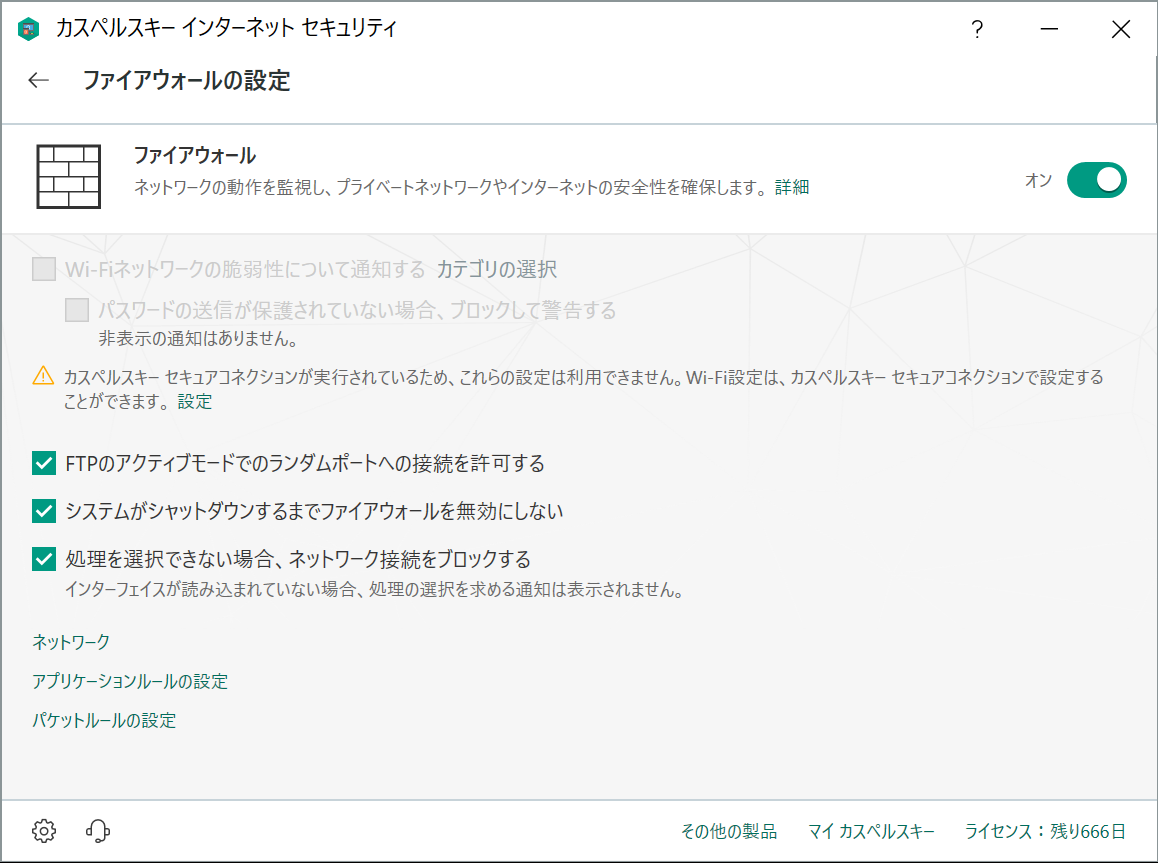Click the warning triangle icon

pos(40,373)
